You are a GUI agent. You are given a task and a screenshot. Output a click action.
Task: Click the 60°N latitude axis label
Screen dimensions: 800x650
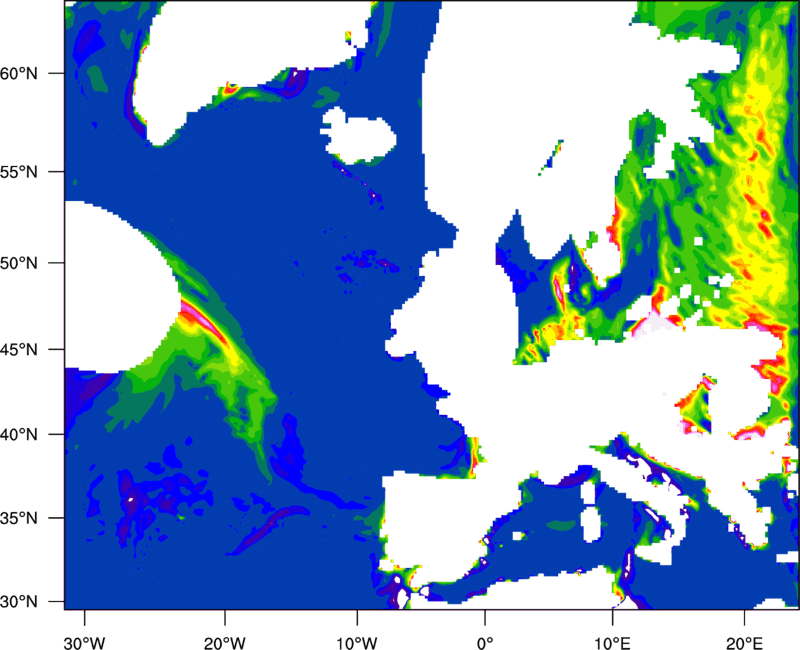28,74
